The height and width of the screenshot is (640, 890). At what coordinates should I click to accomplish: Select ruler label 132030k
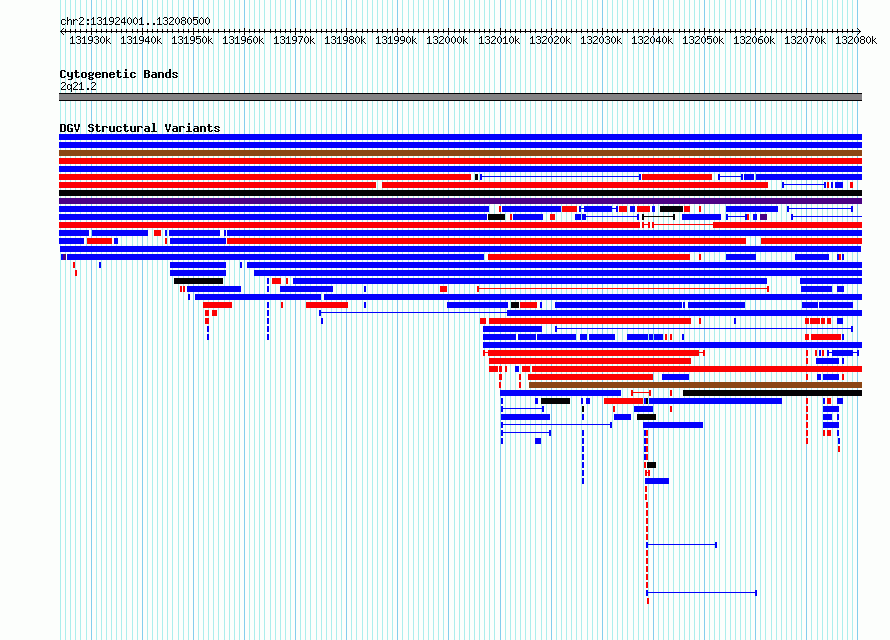601,40
